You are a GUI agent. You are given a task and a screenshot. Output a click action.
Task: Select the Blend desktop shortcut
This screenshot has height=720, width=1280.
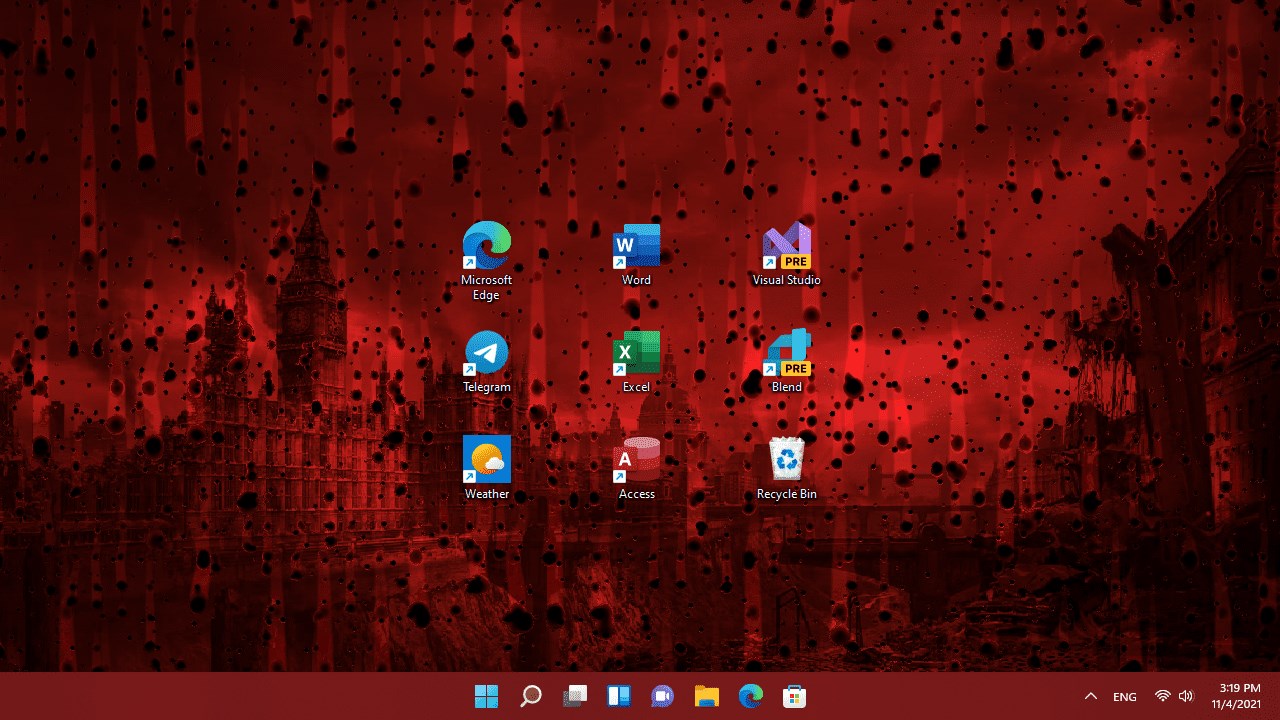click(787, 361)
